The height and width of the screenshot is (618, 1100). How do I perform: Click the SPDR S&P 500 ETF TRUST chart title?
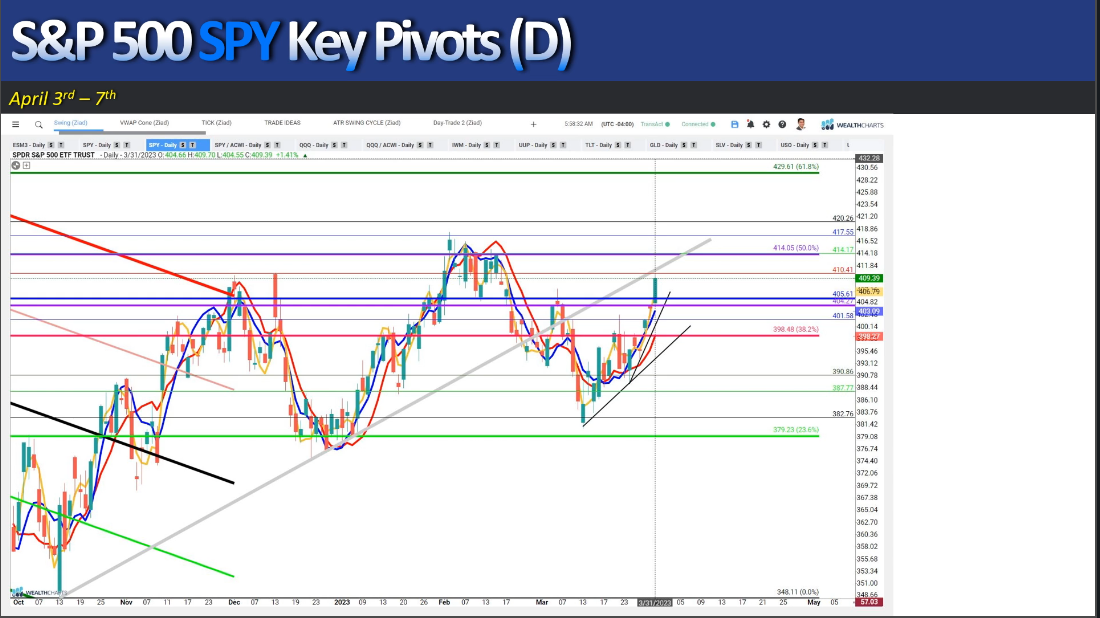pos(53,155)
